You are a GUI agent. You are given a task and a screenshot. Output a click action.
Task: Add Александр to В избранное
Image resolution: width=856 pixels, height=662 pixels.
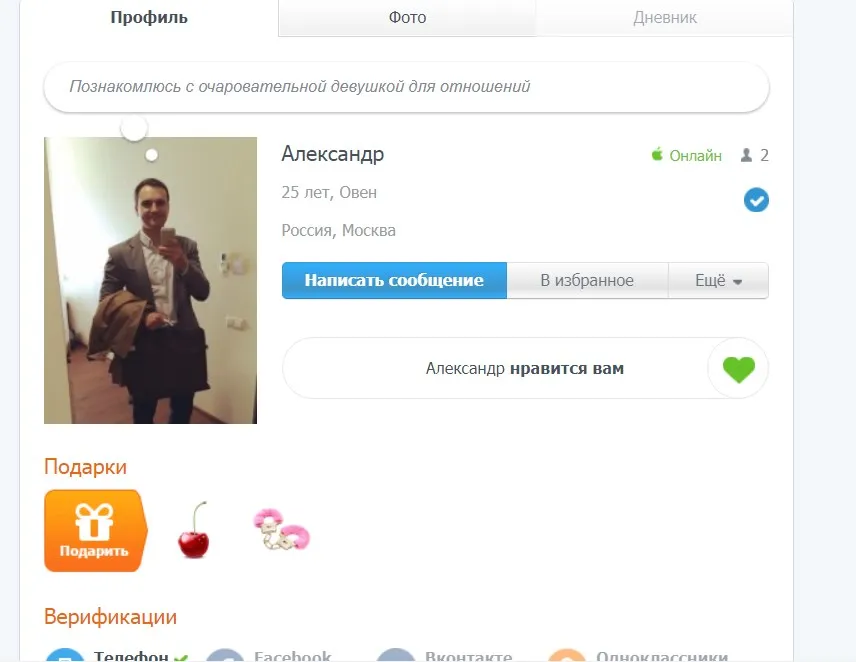click(587, 281)
